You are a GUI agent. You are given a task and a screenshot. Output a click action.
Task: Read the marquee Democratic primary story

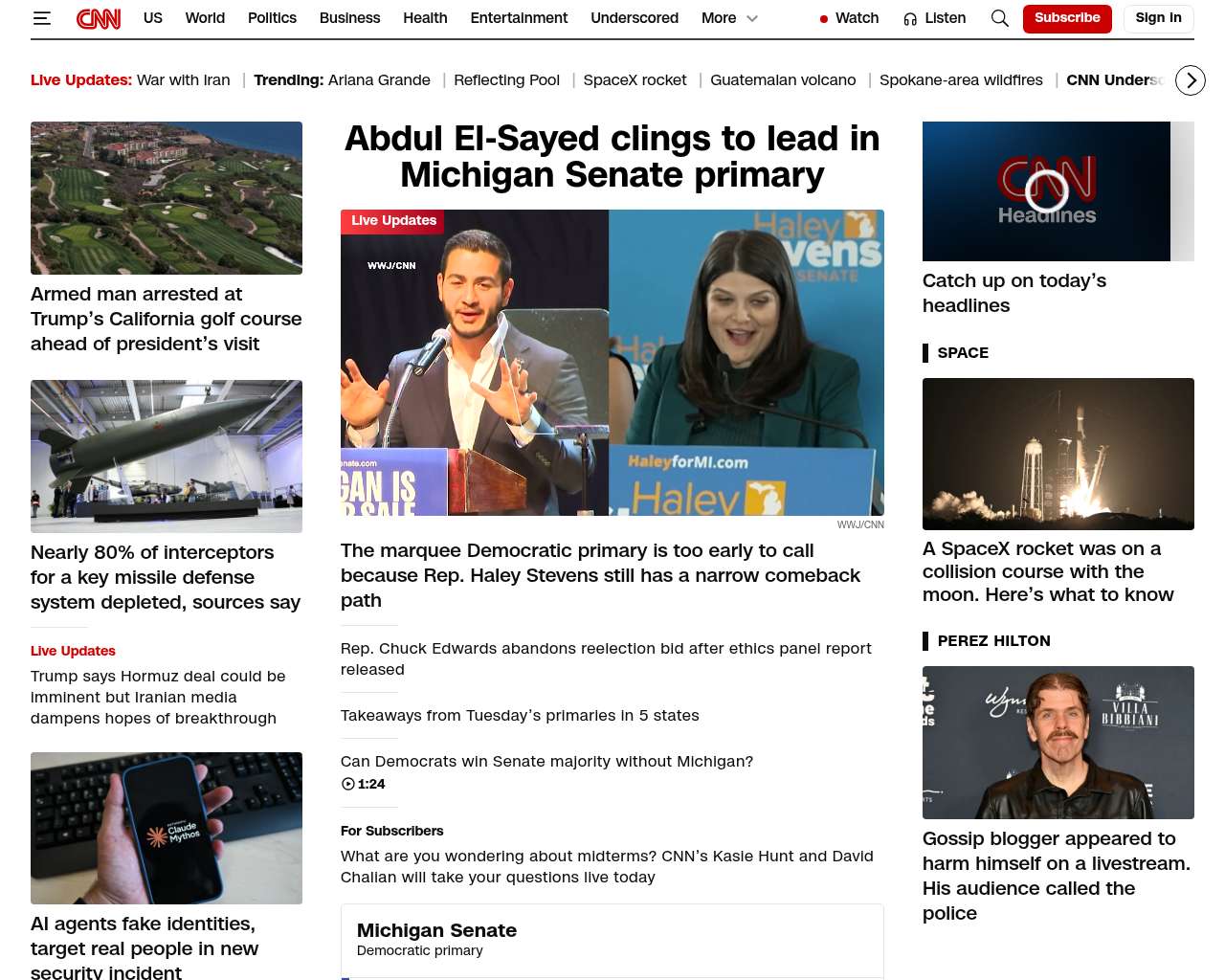(x=601, y=575)
